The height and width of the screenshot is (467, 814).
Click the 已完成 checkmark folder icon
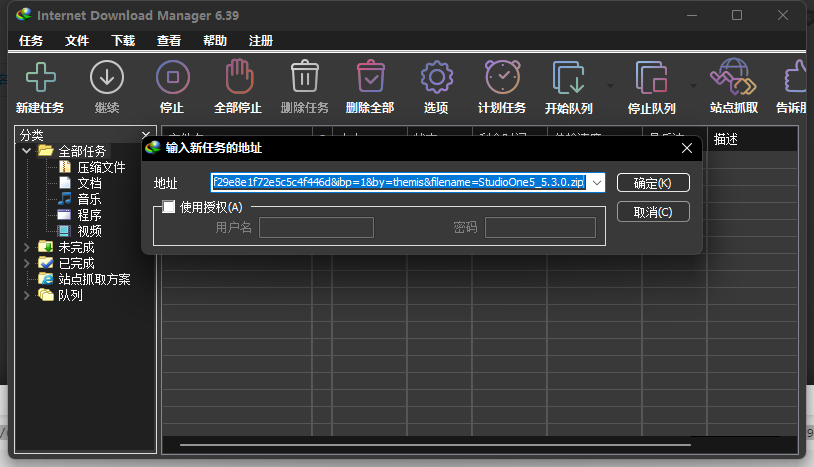(x=46, y=263)
